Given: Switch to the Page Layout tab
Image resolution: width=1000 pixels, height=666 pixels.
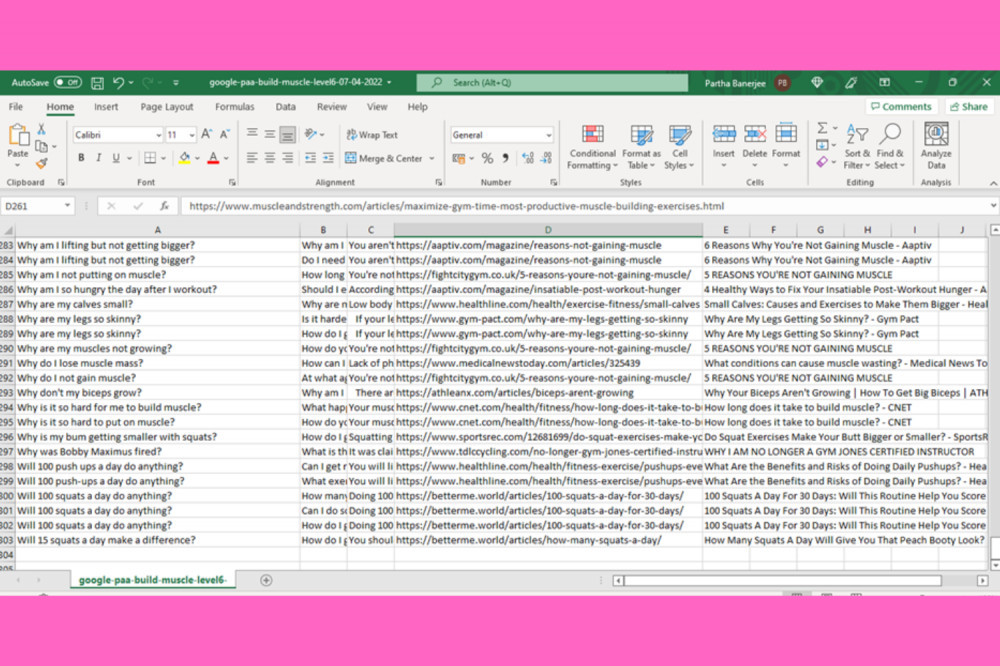Looking at the screenshot, I should pos(167,107).
